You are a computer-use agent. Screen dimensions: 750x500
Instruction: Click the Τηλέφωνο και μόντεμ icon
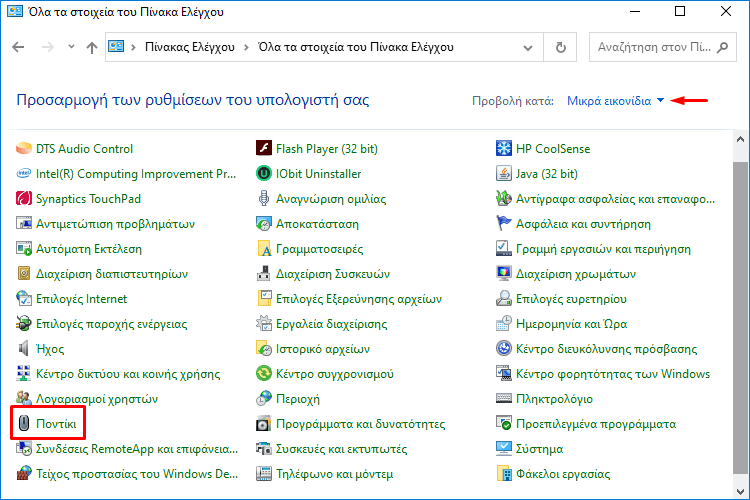point(264,474)
